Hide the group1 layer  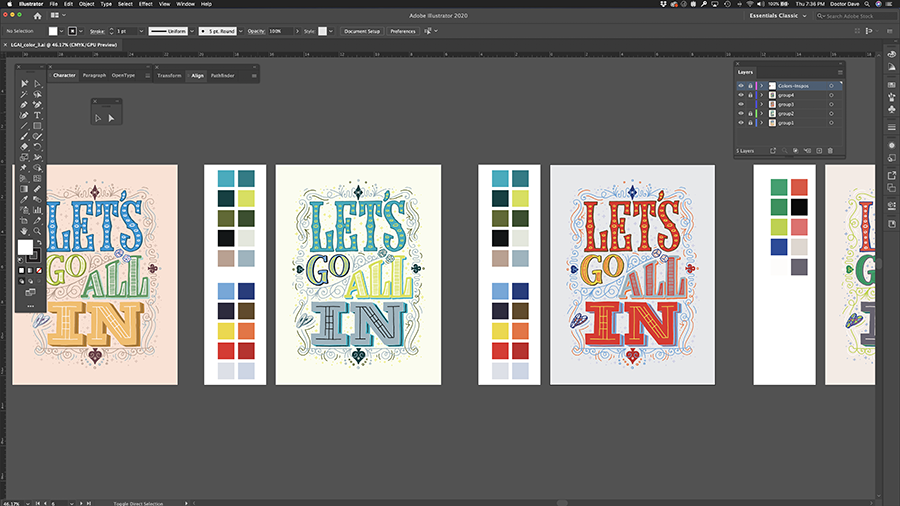pos(740,123)
